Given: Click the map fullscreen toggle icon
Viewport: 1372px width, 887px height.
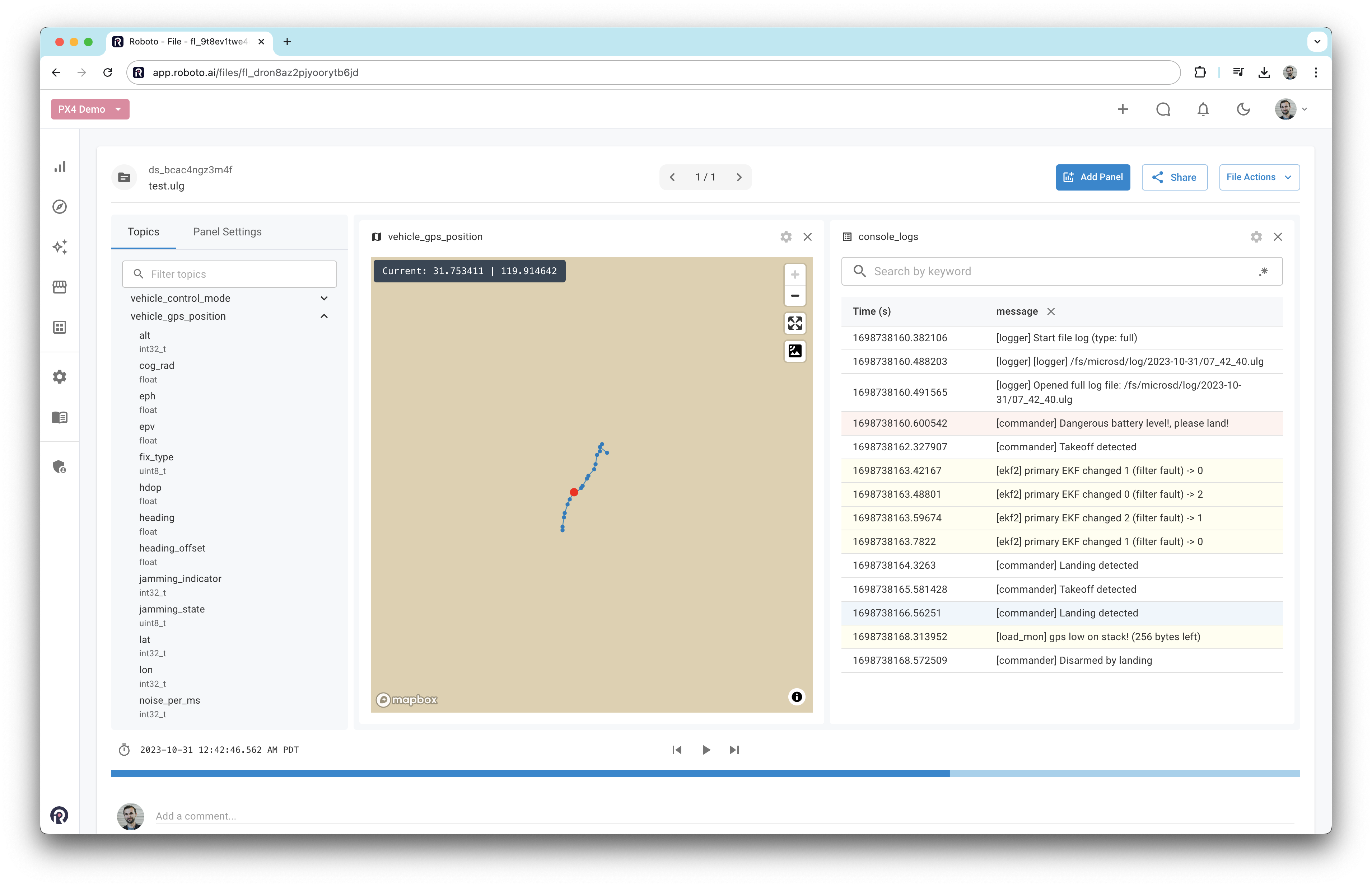Looking at the screenshot, I should coord(795,324).
